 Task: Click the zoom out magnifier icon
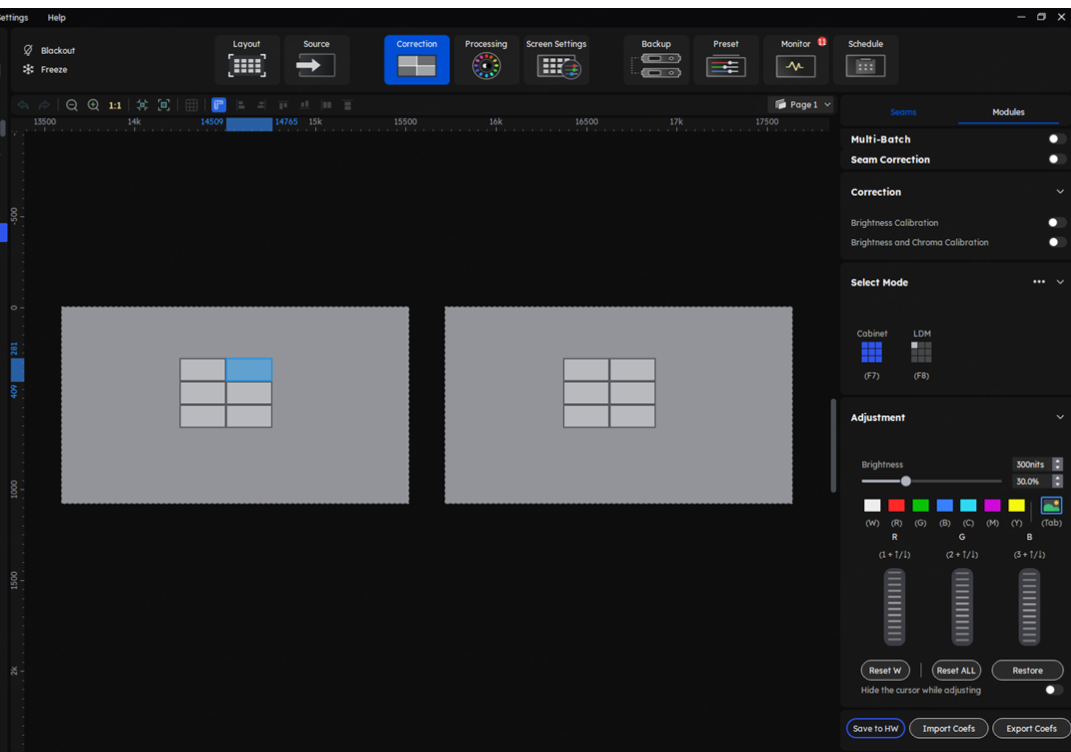[x=72, y=105]
